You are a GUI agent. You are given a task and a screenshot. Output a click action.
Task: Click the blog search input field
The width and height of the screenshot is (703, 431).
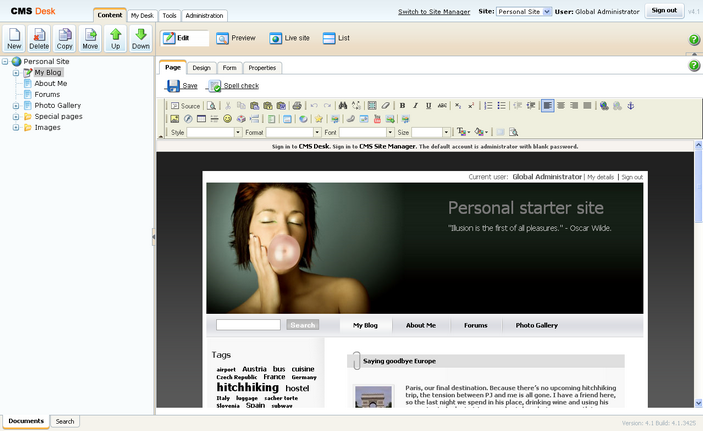(248, 325)
